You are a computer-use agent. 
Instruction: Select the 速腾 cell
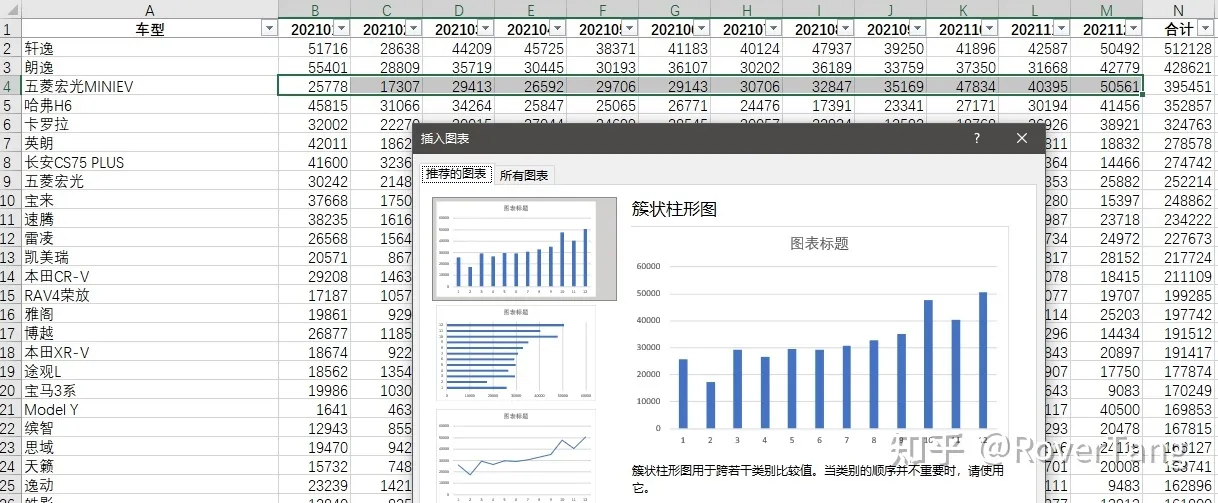click(x=150, y=219)
